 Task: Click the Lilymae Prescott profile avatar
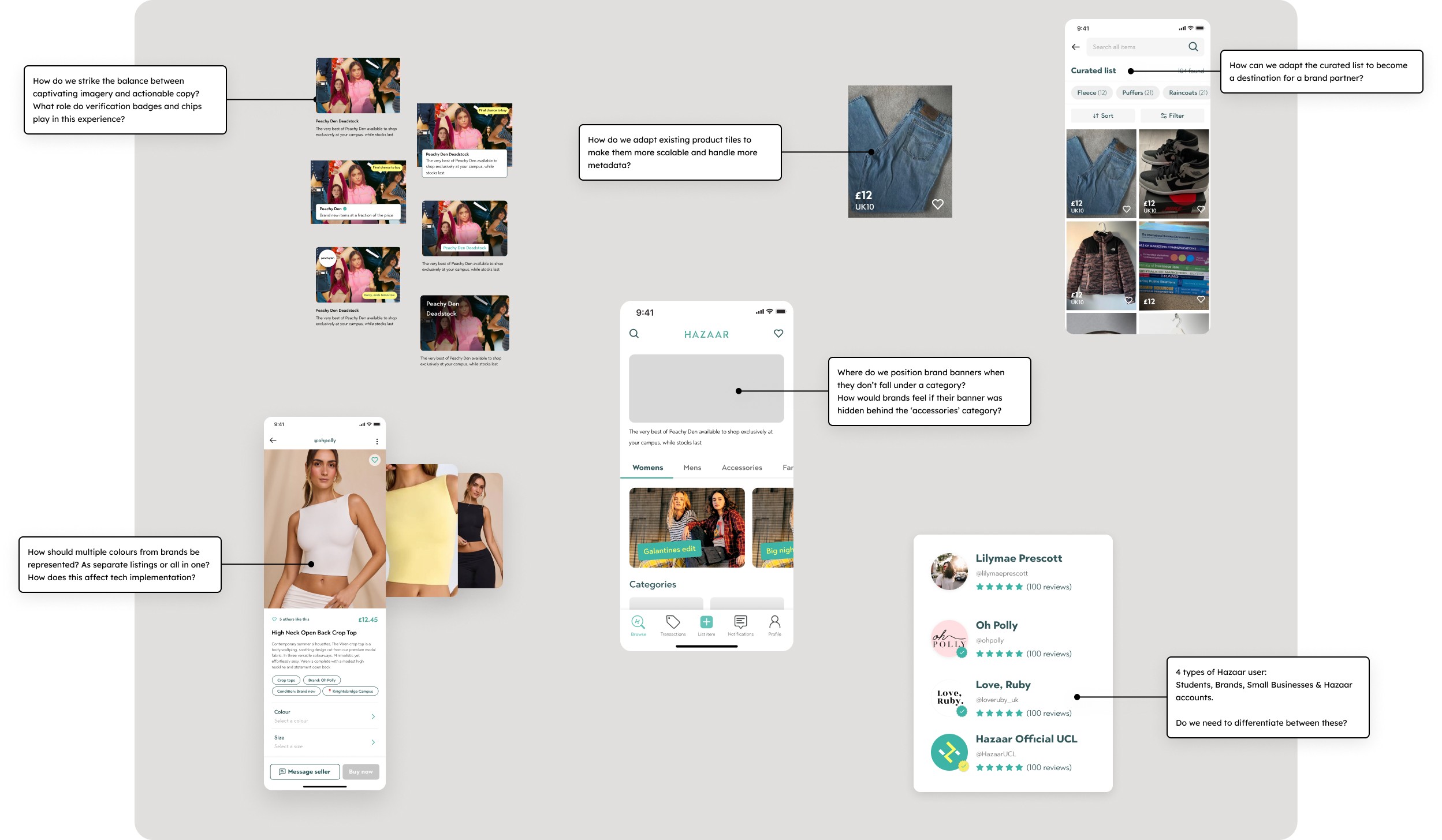click(x=949, y=572)
